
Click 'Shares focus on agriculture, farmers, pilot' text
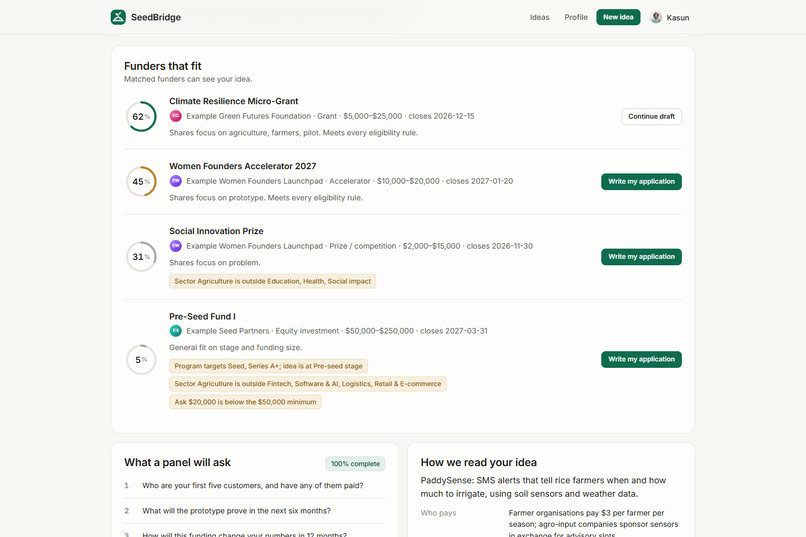(294, 133)
